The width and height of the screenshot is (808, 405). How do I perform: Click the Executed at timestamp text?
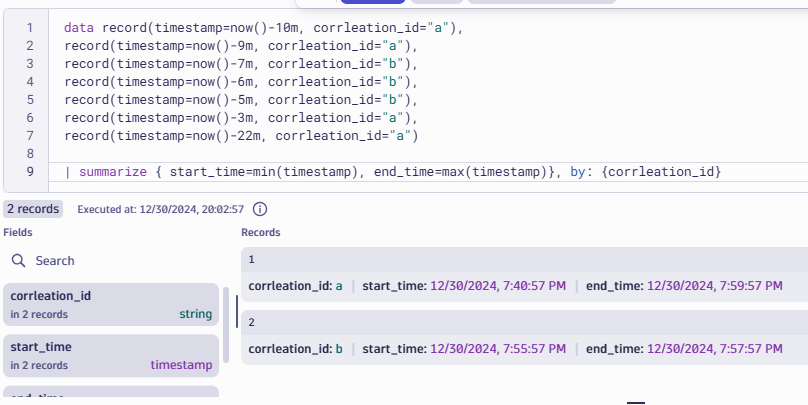pos(160,209)
